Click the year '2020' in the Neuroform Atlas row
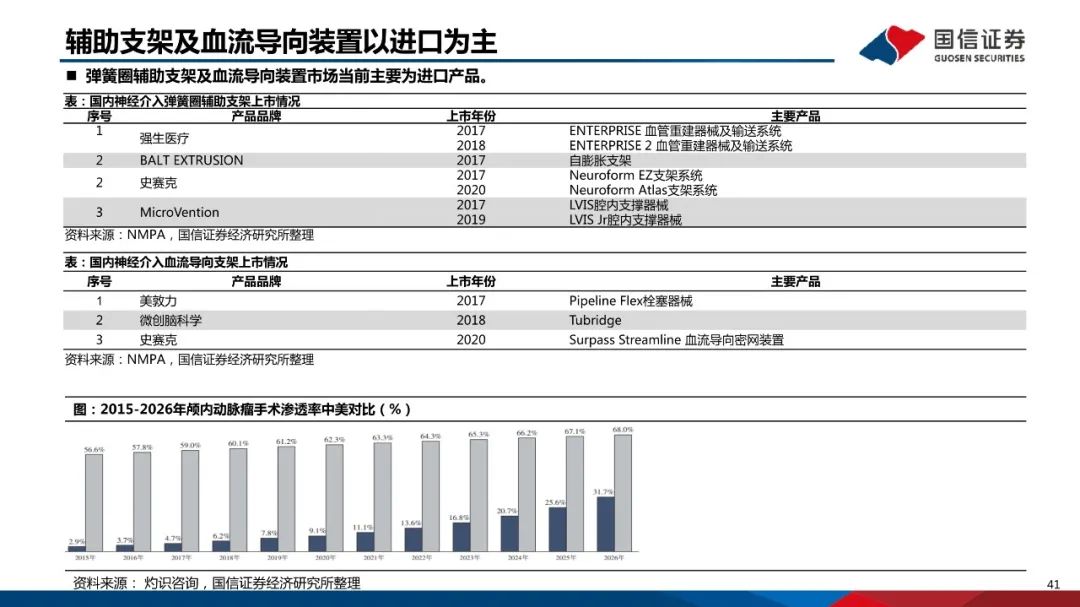This screenshot has width=1080, height=607. [x=471, y=189]
